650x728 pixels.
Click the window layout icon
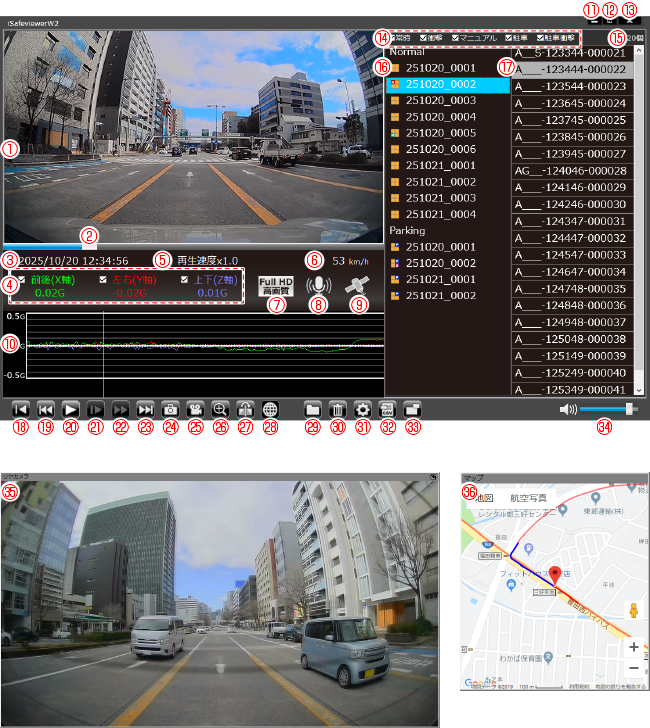pyautogui.click(x=413, y=410)
